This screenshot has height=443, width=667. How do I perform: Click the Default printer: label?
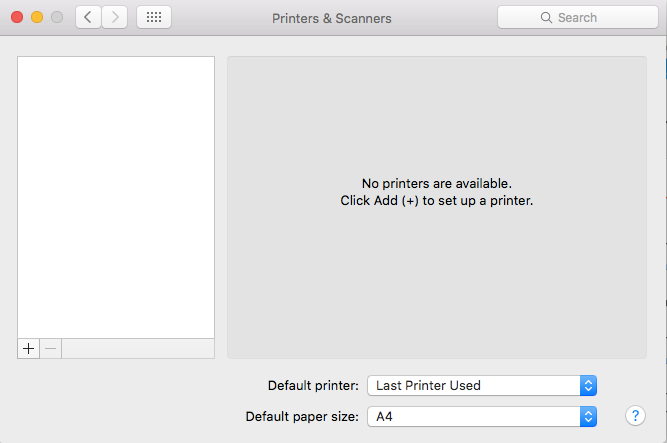point(313,386)
